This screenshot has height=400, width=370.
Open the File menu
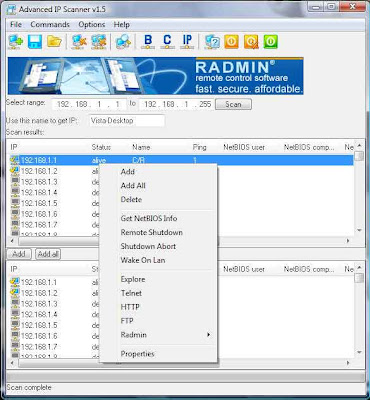click(x=16, y=25)
